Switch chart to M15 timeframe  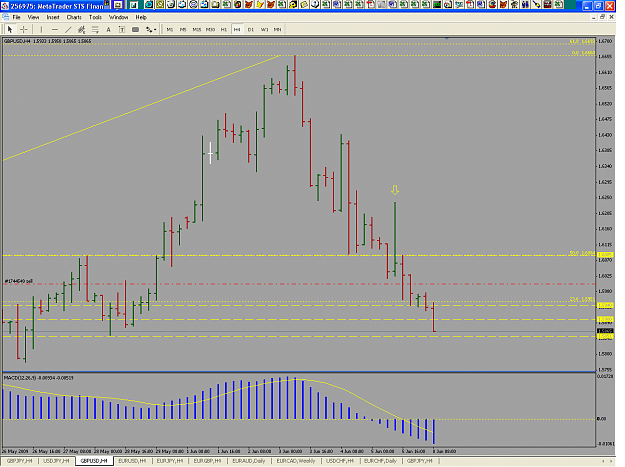(197, 29)
